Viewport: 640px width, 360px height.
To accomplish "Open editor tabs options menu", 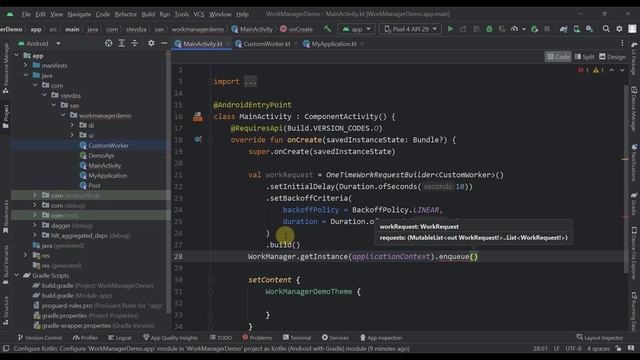I will (x=622, y=43).
